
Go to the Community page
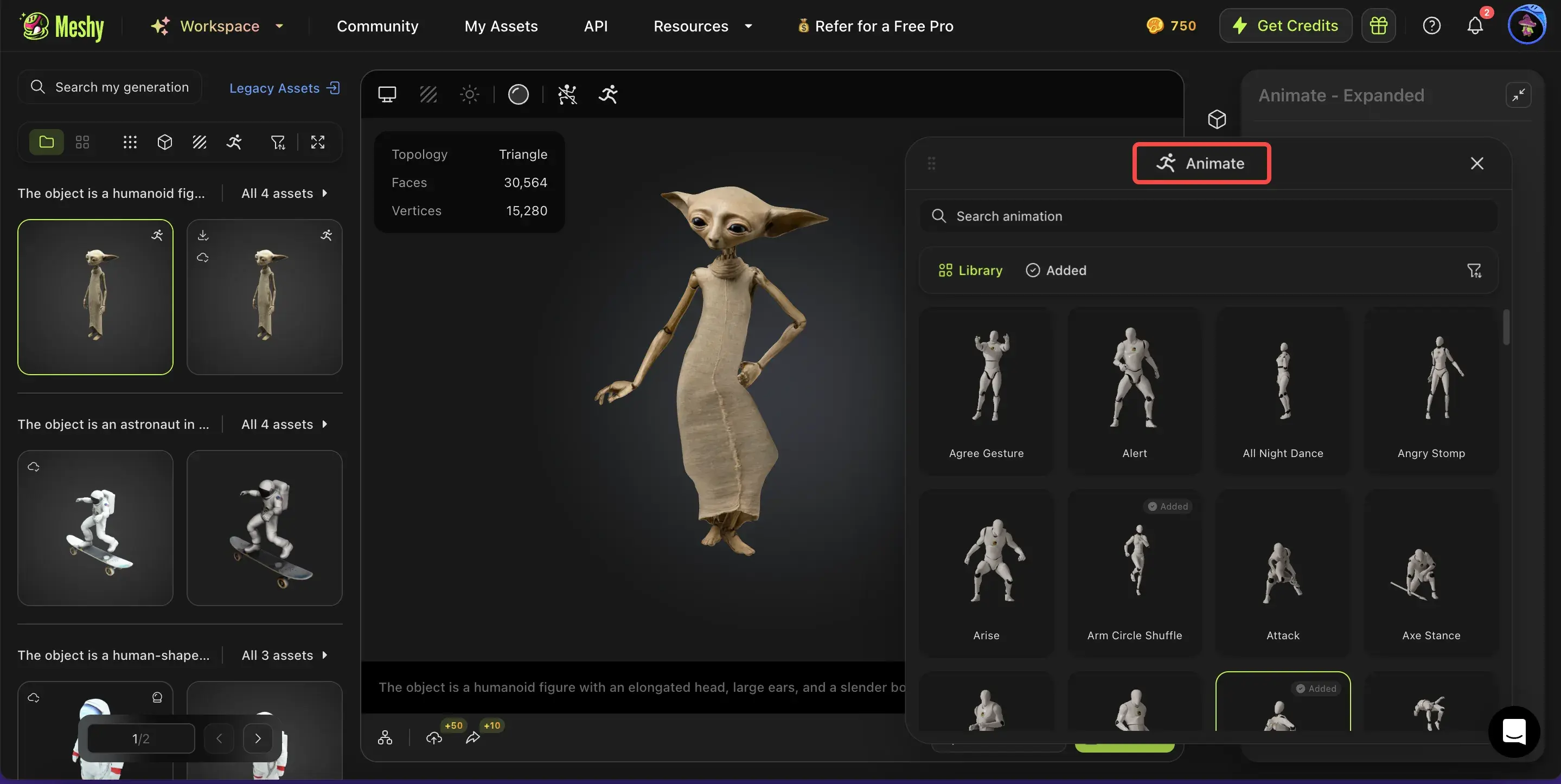click(x=377, y=26)
